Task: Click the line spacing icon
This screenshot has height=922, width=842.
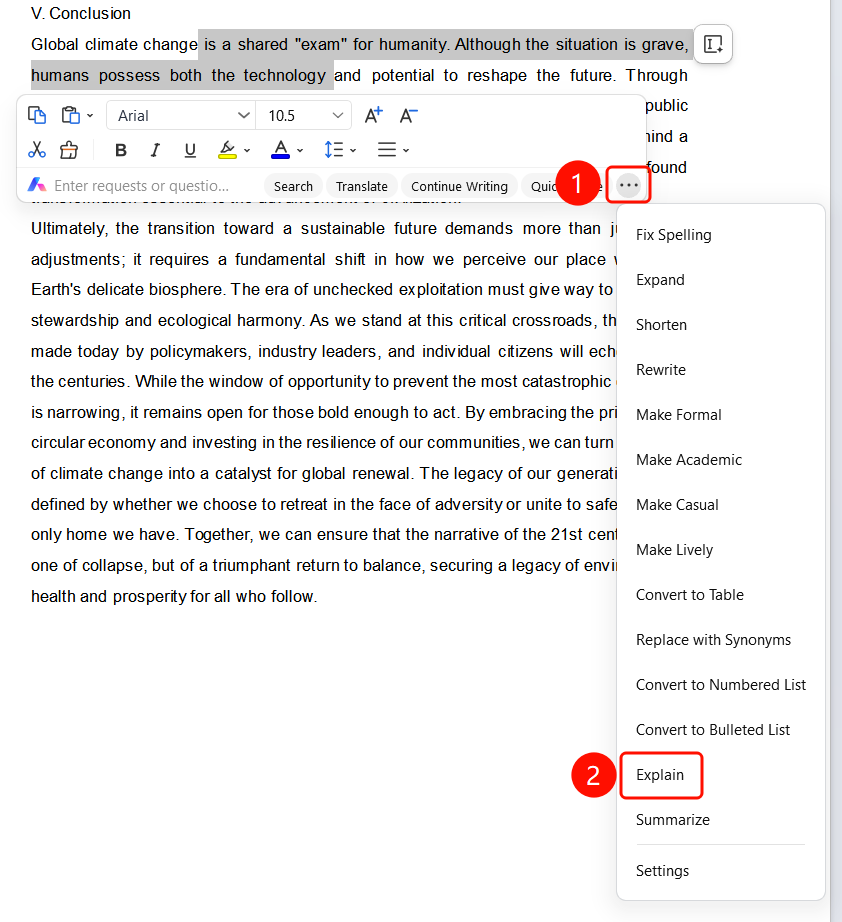Action: tap(333, 150)
